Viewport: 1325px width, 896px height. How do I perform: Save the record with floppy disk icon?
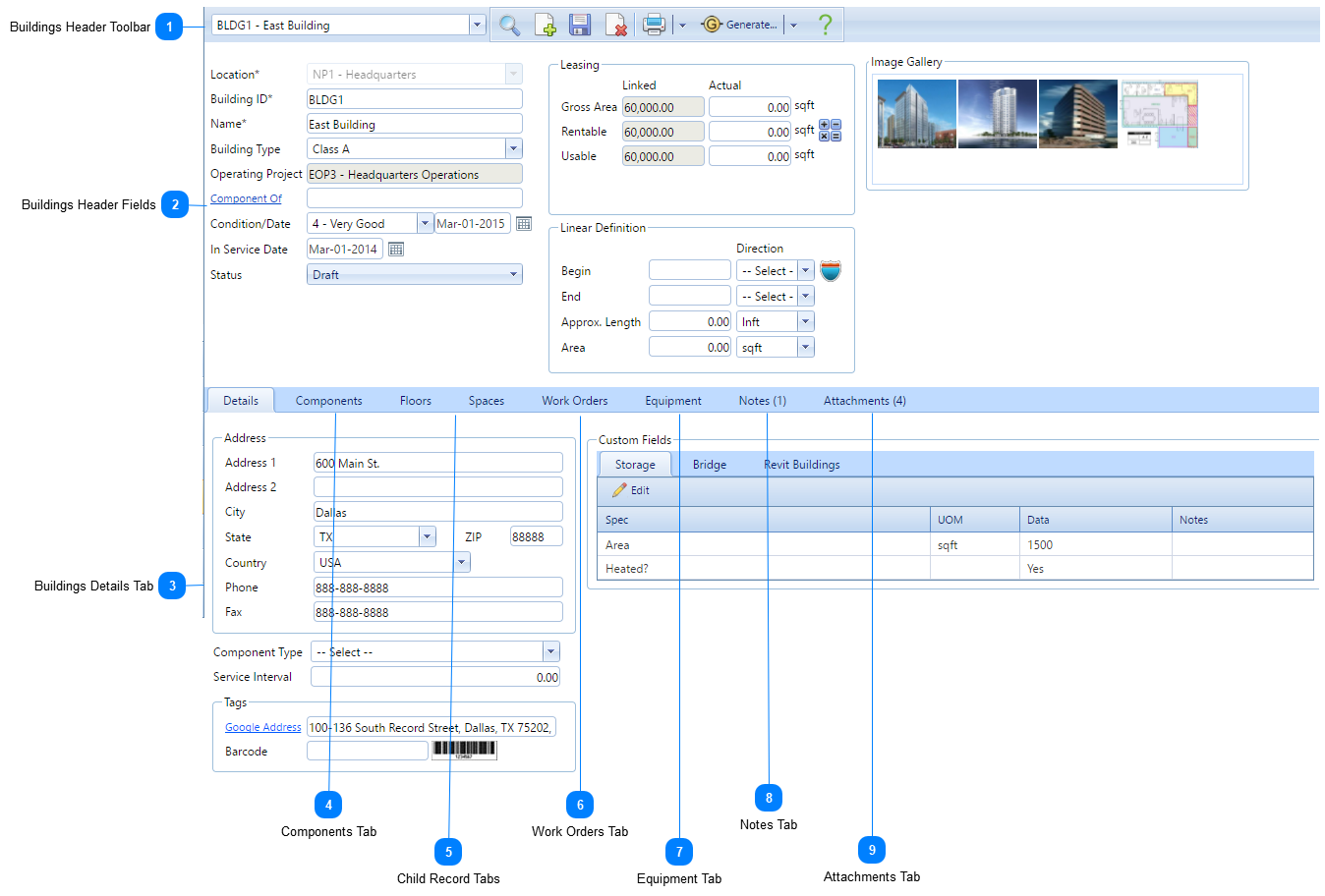[580, 26]
